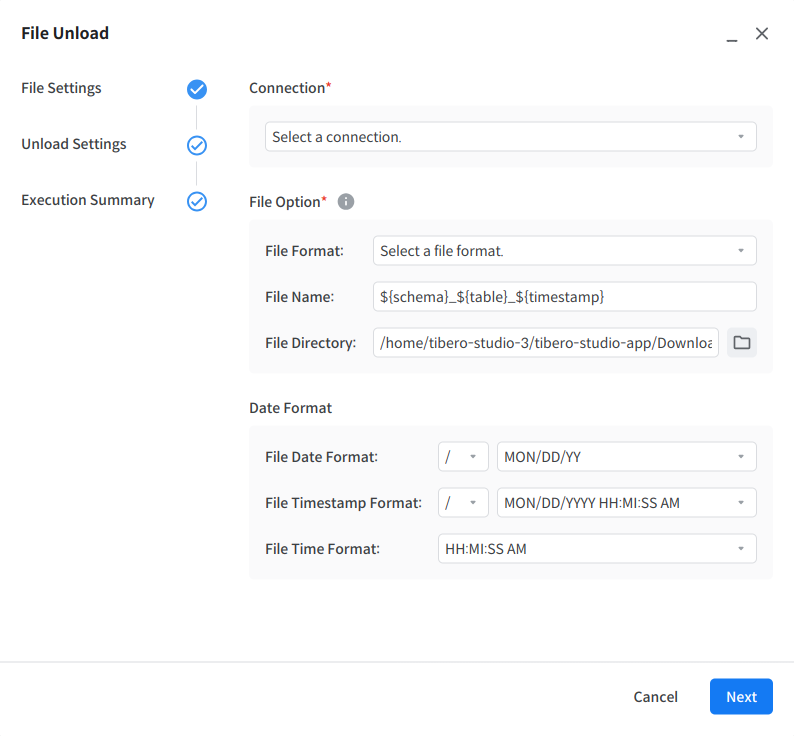Open the File Date Format separator dropdown
This screenshot has height=736, width=794.
point(463,457)
